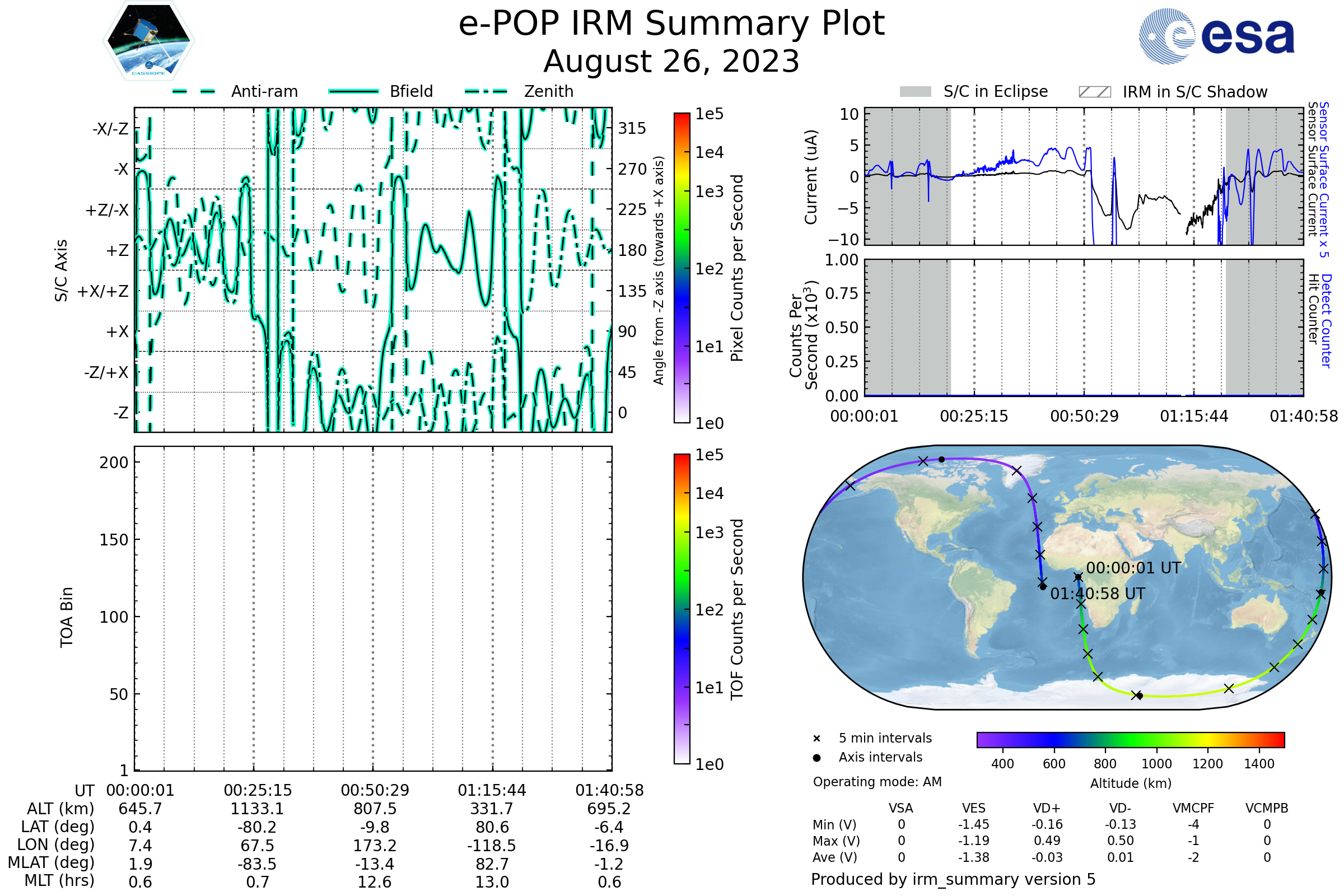Click the TOA Bin axis label

pyautogui.click(x=67, y=617)
